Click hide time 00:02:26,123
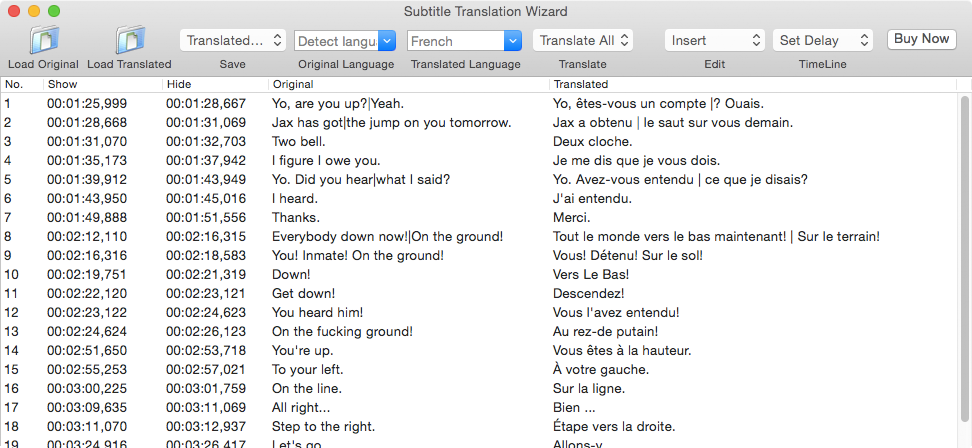This screenshot has width=972, height=448. point(206,332)
